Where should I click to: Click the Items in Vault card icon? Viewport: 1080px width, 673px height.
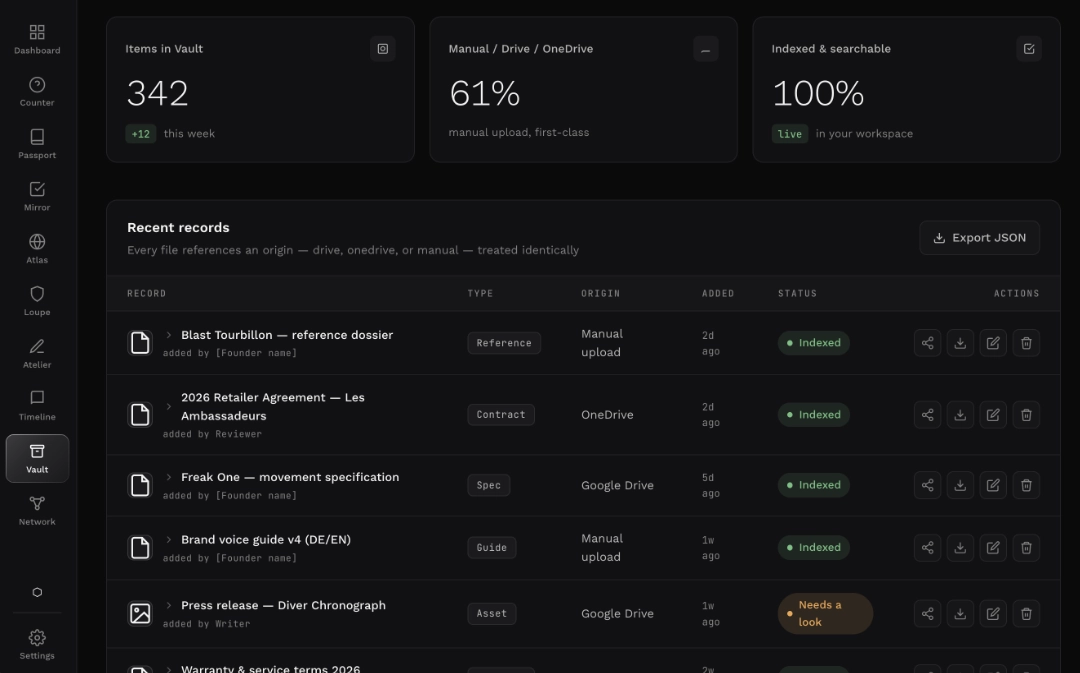tap(383, 49)
